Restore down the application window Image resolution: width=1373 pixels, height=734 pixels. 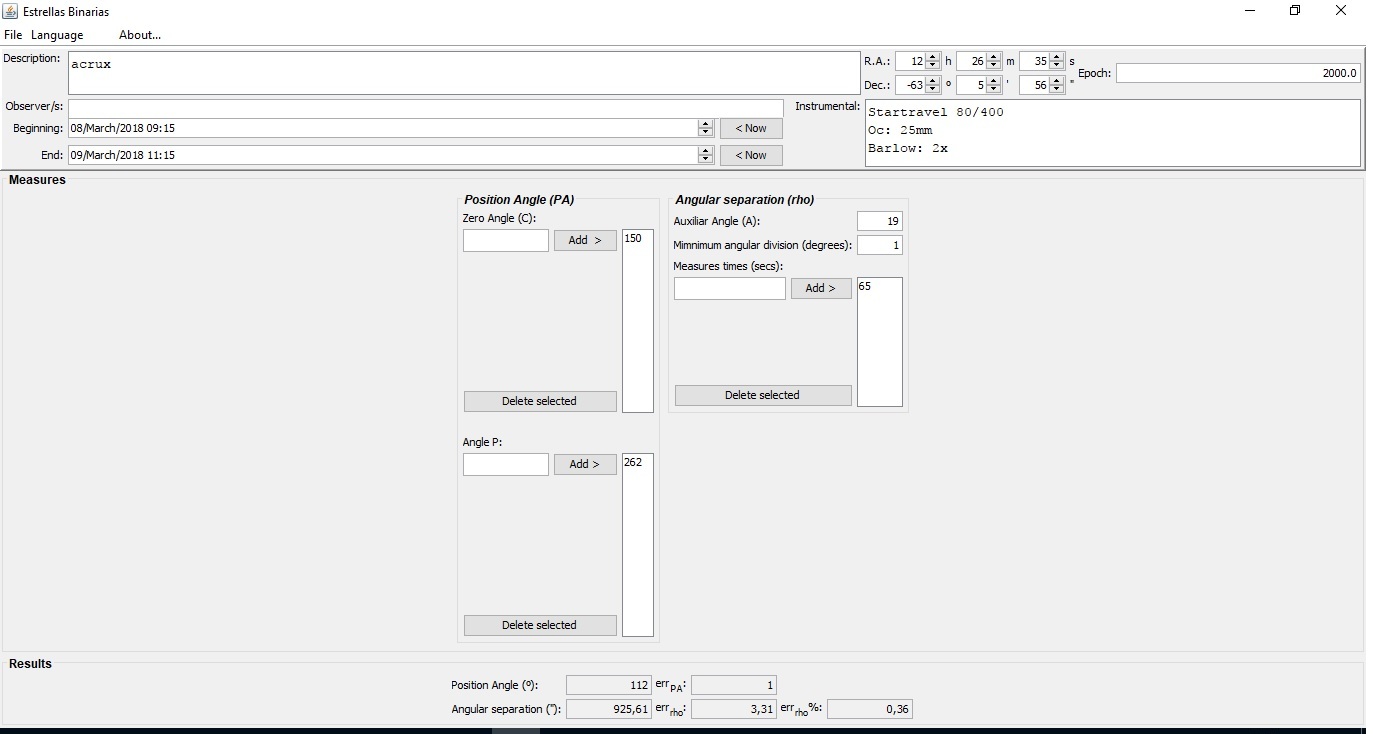pyautogui.click(x=1295, y=11)
